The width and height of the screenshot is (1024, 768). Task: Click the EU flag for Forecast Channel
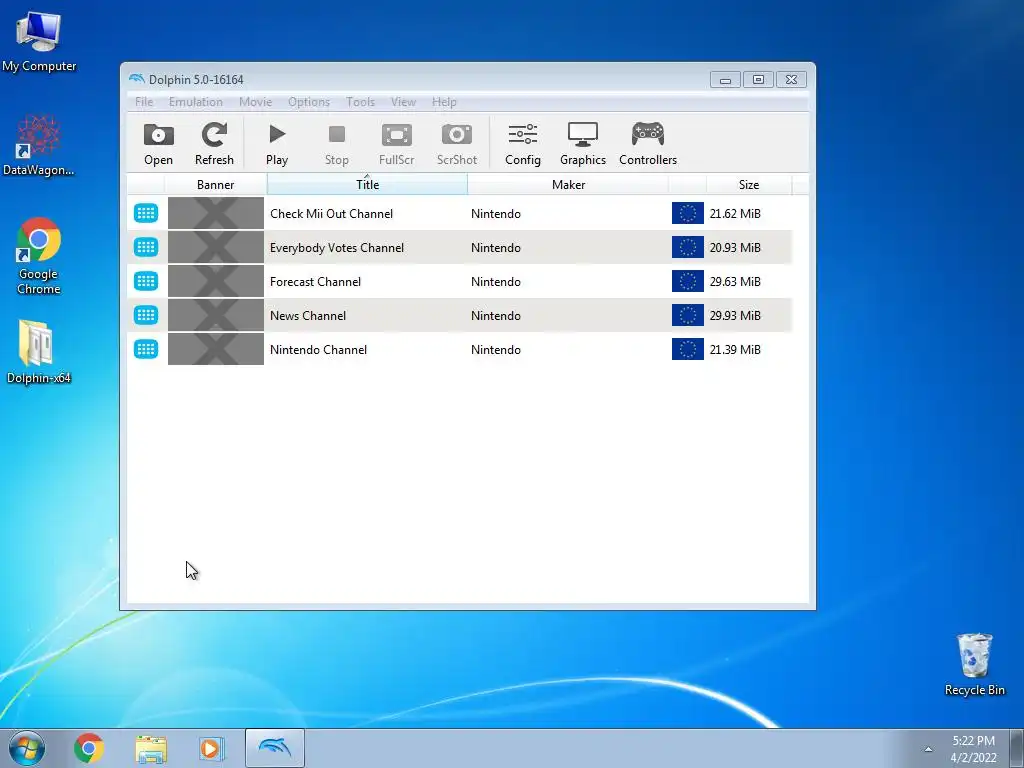coord(688,281)
